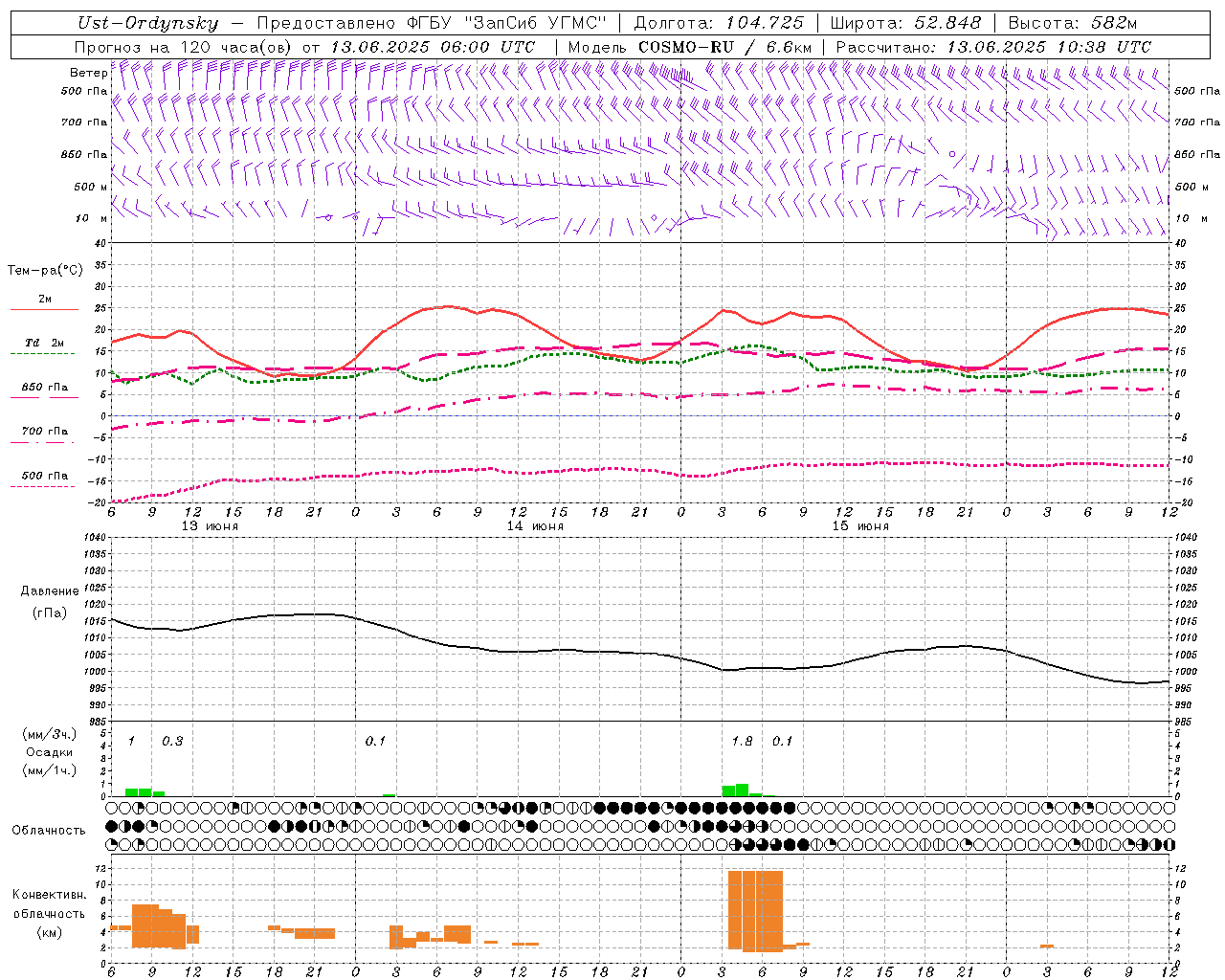Click the 'Долгота: 104.725' longitude value

point(718,24)
